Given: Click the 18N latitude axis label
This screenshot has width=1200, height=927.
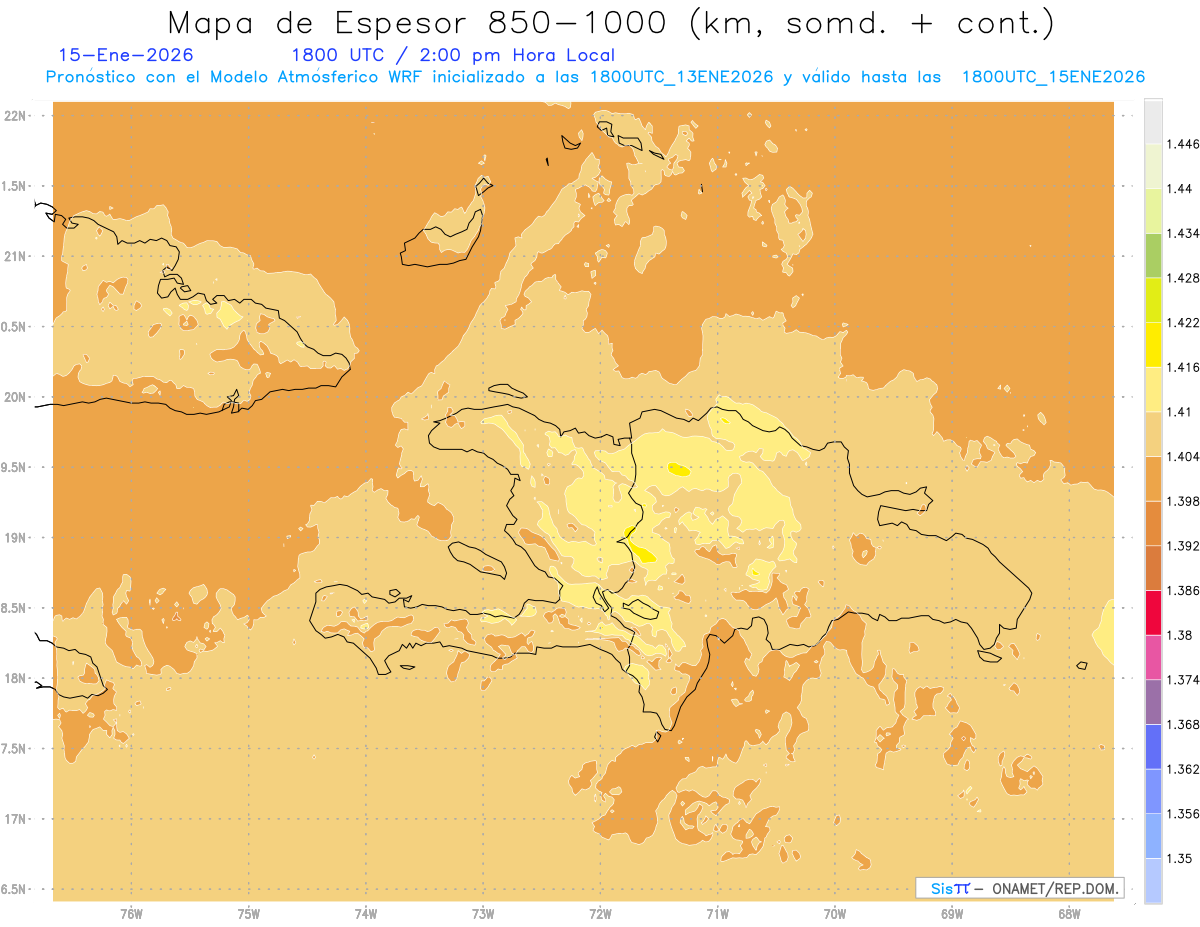Looking at the screenshot, I should tap(16, 678).
